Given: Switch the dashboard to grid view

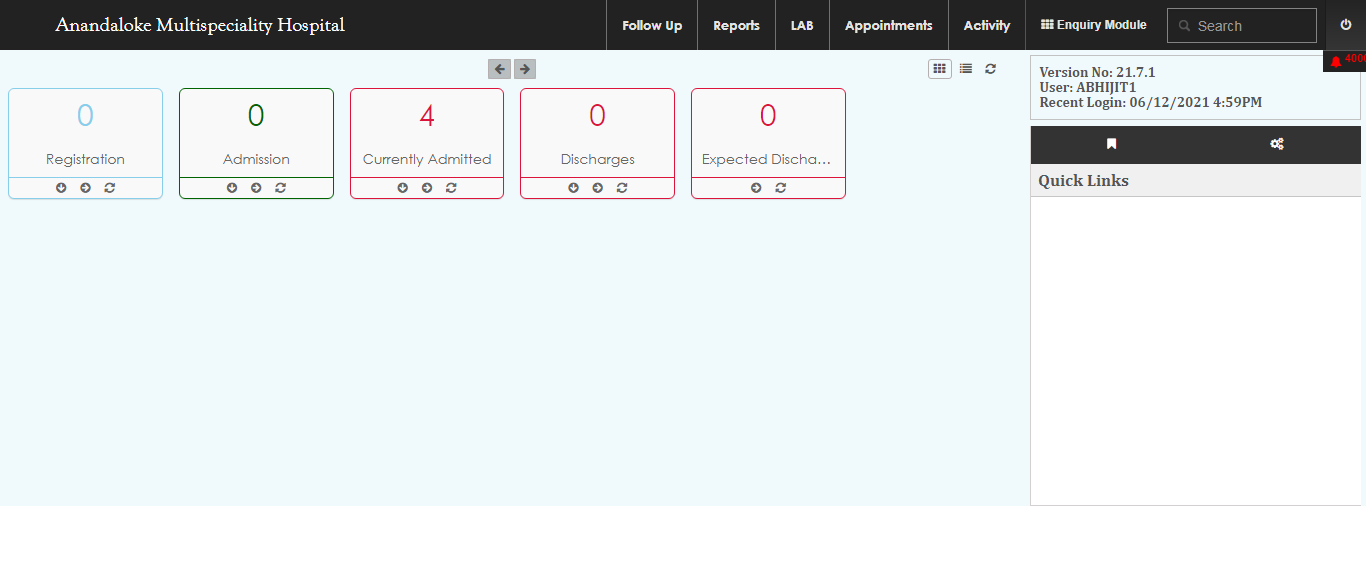Looking at the screenshot, I should coord(939,69).
